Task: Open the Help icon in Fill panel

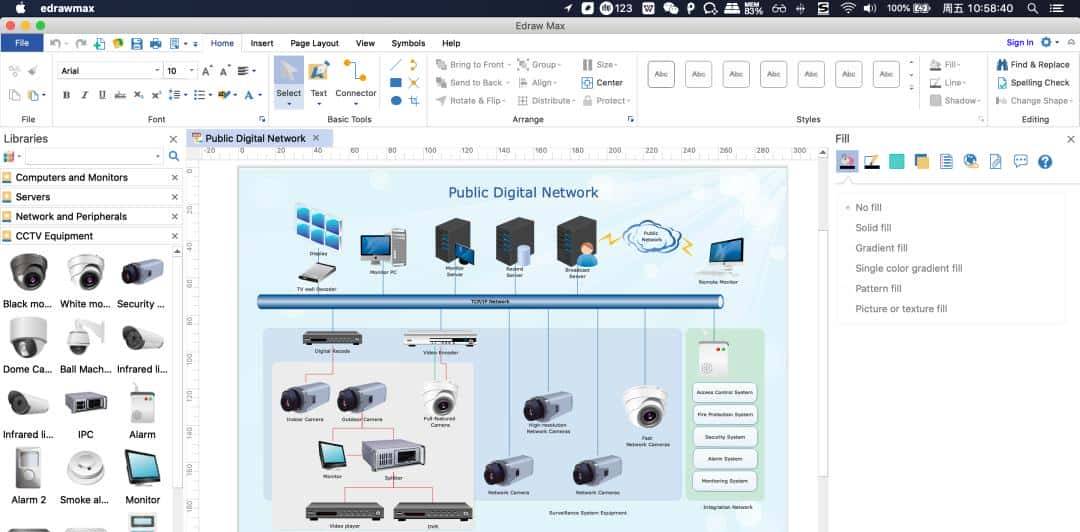Action: coord(1045,162)
